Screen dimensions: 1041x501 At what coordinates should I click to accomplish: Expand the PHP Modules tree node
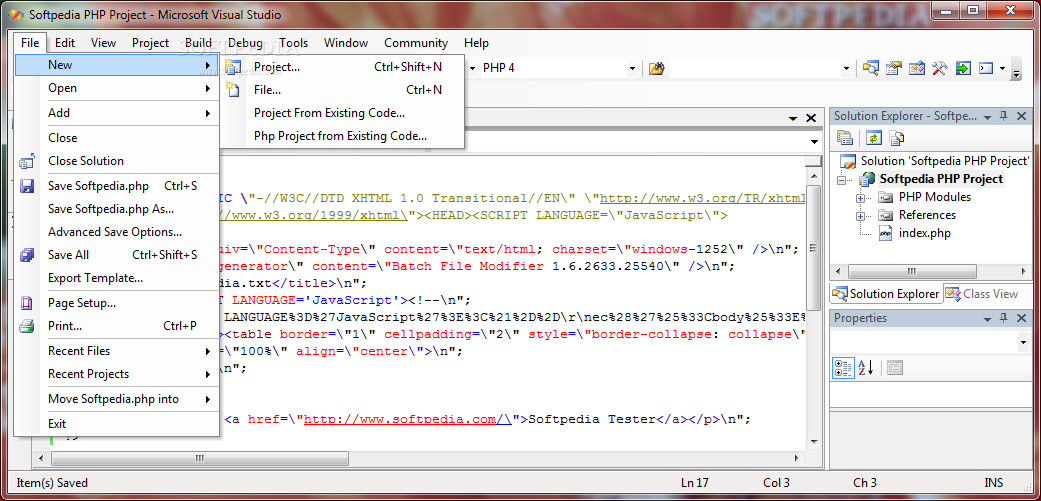click(x=861, y=198)
